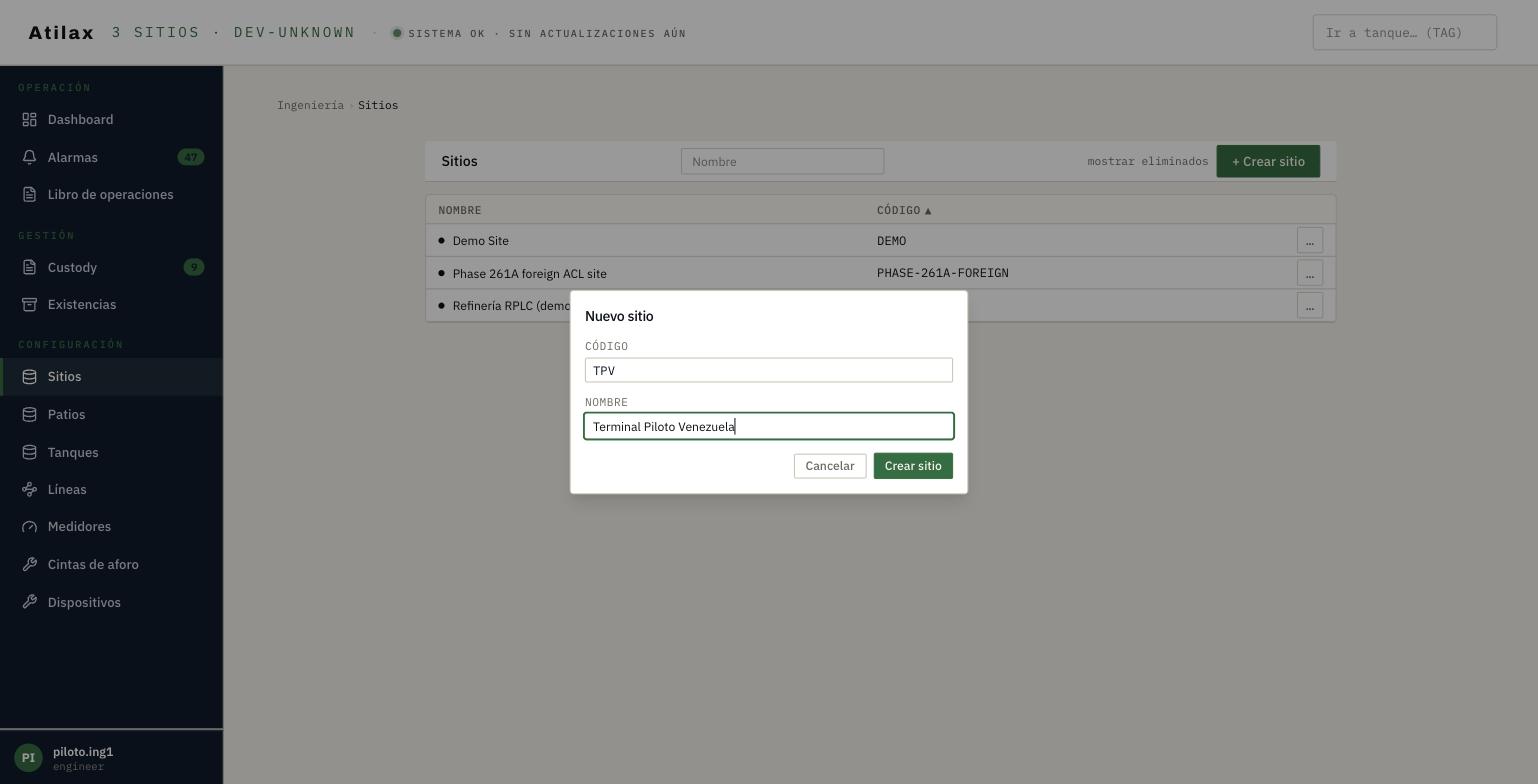Click the Patios database icon
Viewport: 1538px width, 784px height.
[30, 415]
